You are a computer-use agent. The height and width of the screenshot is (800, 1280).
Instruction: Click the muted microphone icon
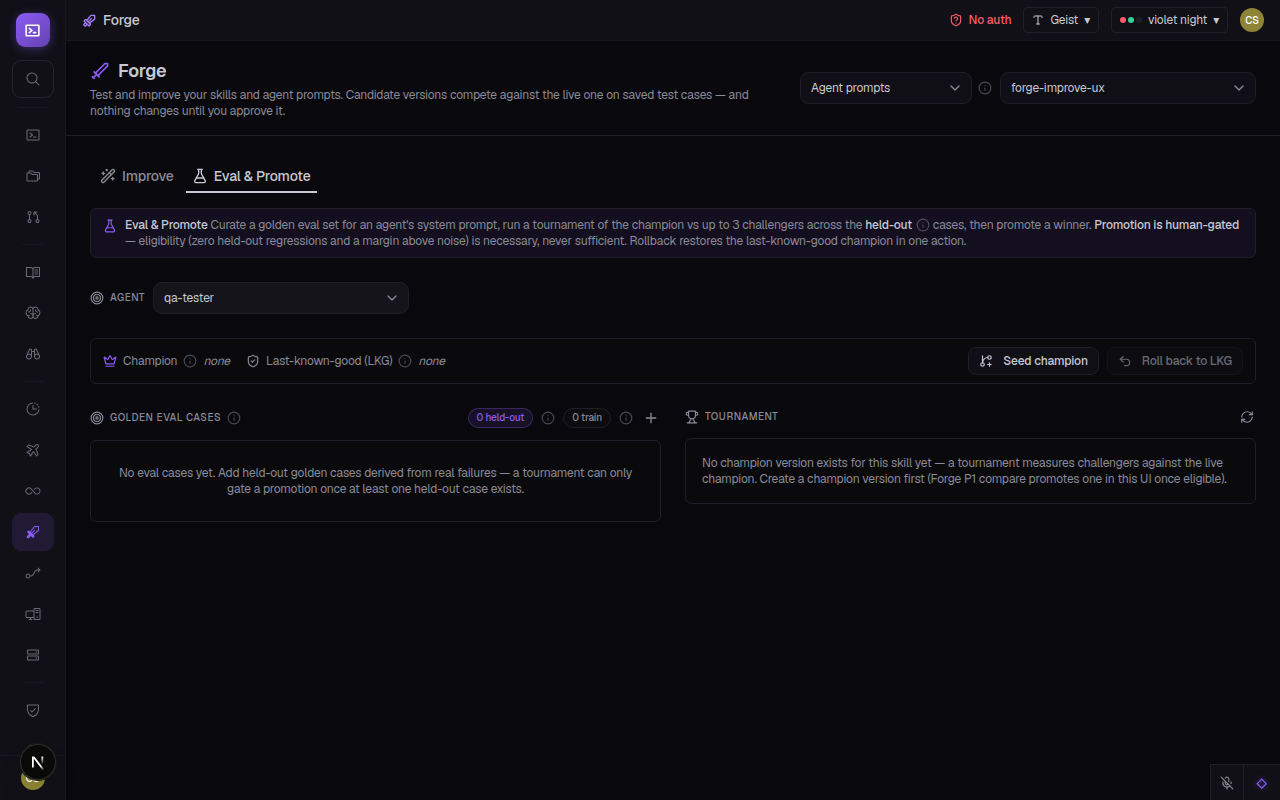click(x=1227, y=783)
